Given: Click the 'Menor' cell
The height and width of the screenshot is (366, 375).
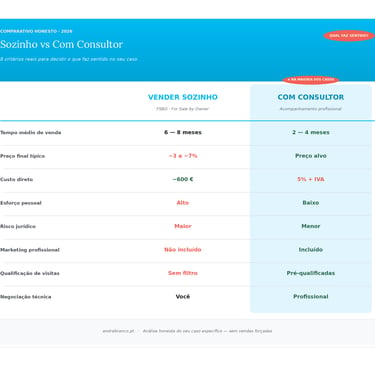Looking at the screenshot, I should point(311,226).
